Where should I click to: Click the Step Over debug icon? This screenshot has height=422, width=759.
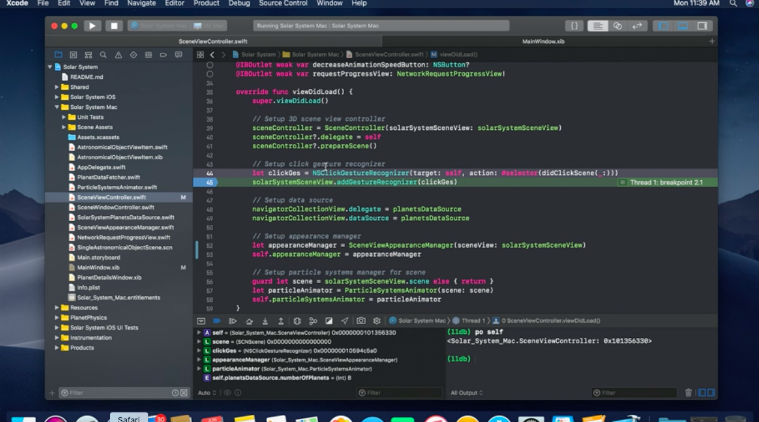[x=249, y=321]
